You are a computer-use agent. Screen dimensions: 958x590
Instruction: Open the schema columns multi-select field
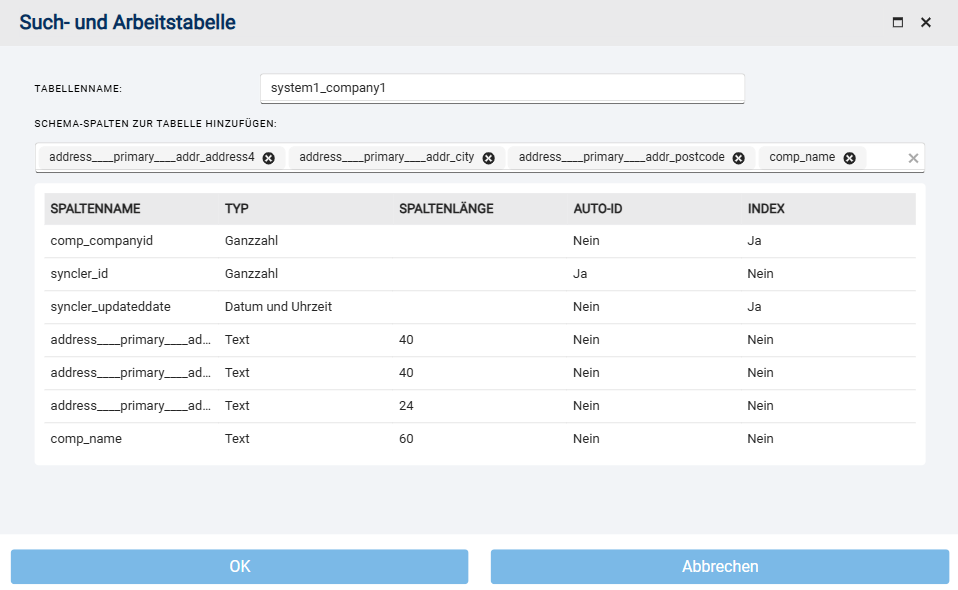(884, 158)
